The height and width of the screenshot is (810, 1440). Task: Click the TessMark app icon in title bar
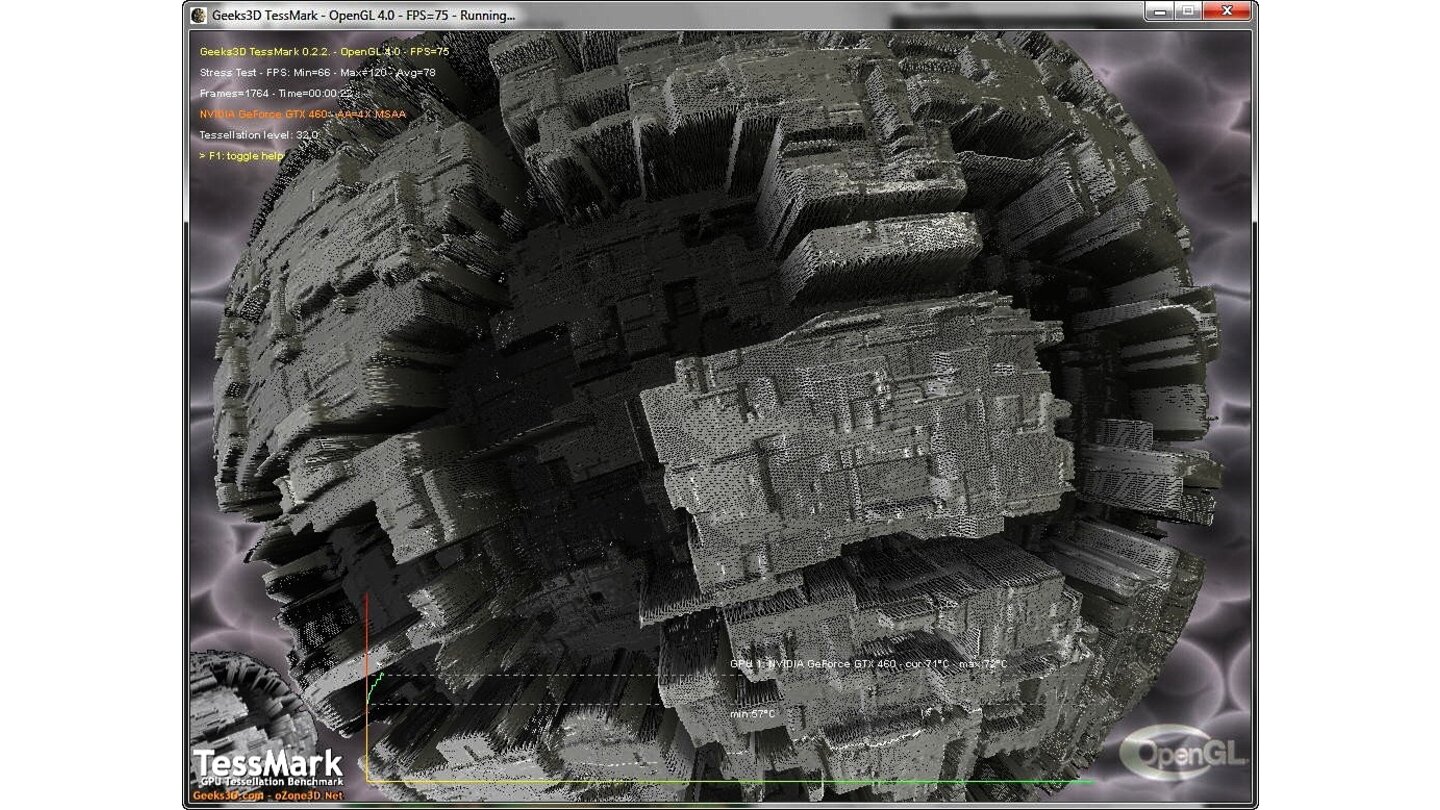(x=199, y=15)
